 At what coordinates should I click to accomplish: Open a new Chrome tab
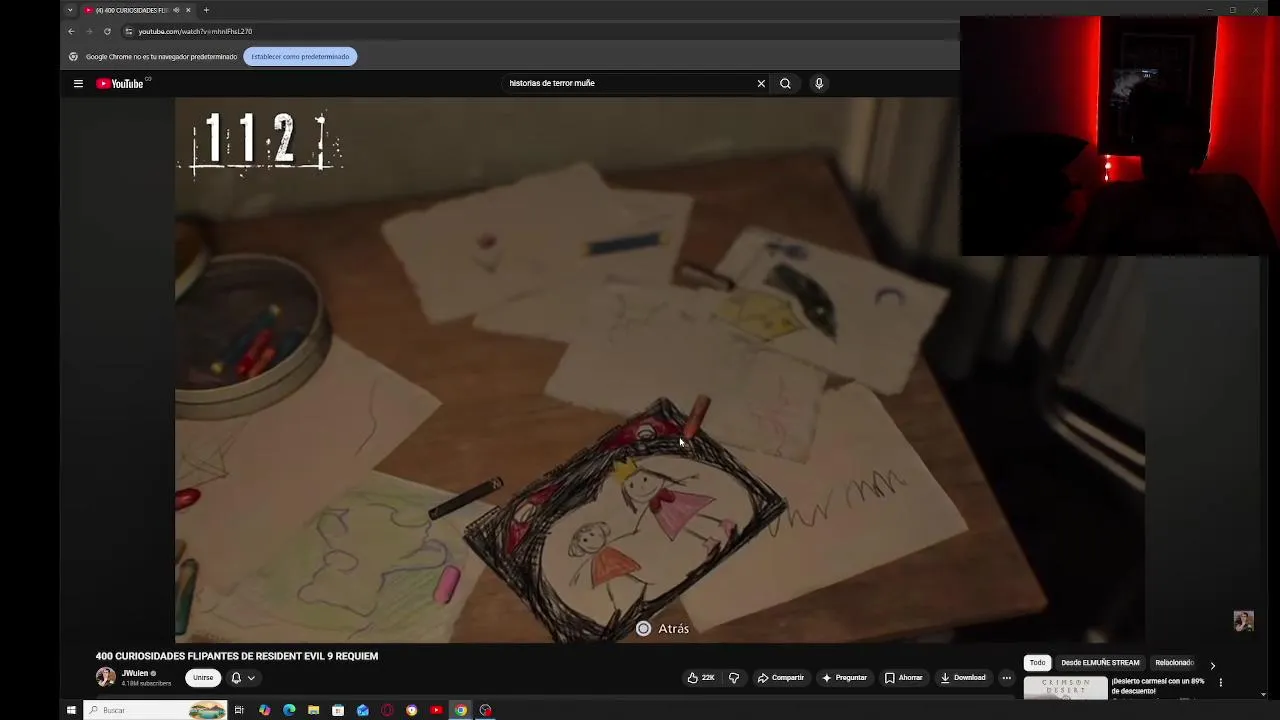coord(206,10)
